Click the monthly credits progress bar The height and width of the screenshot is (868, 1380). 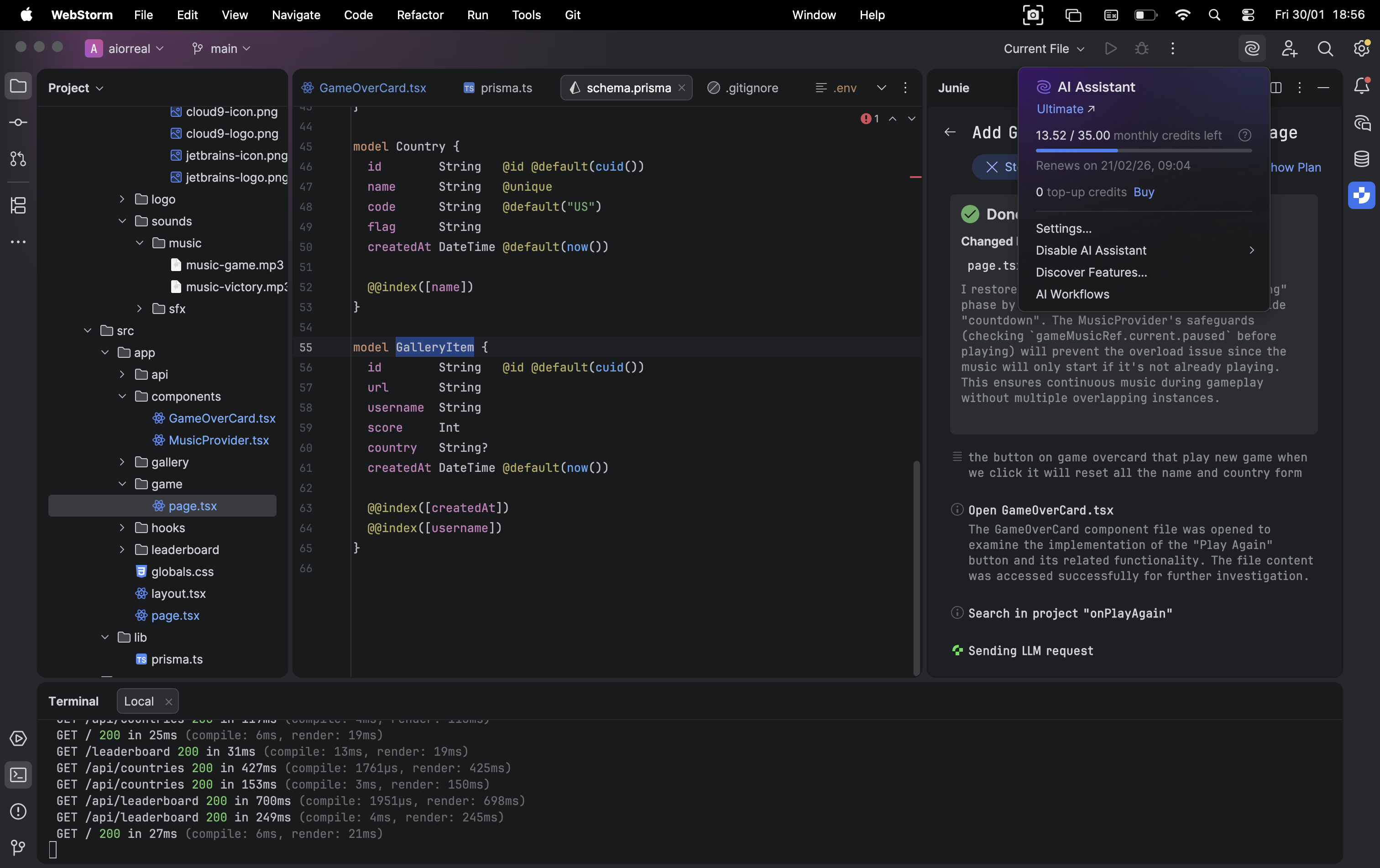click(x=1143, y=151)
